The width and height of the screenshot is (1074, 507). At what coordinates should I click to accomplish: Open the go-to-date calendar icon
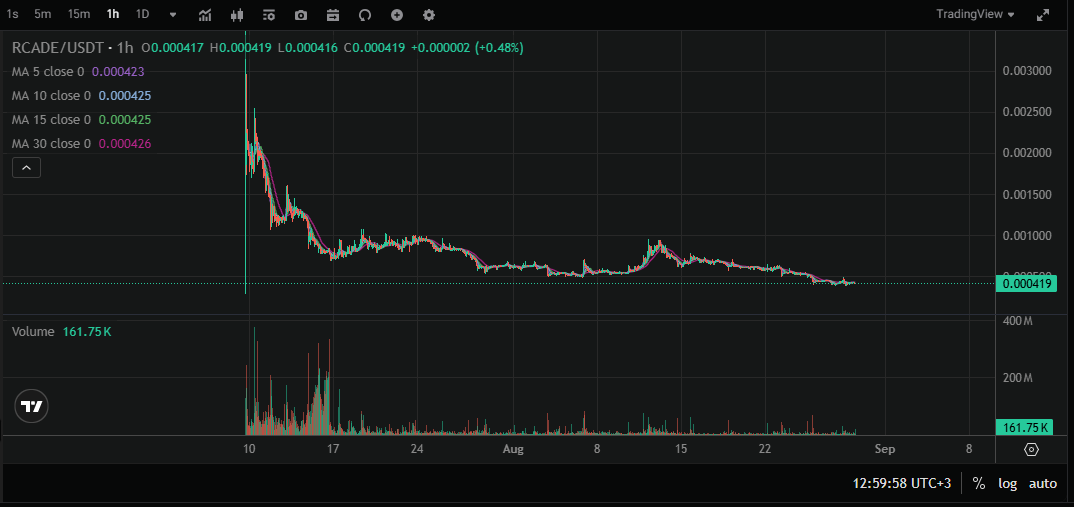click(x=333, y=15)
